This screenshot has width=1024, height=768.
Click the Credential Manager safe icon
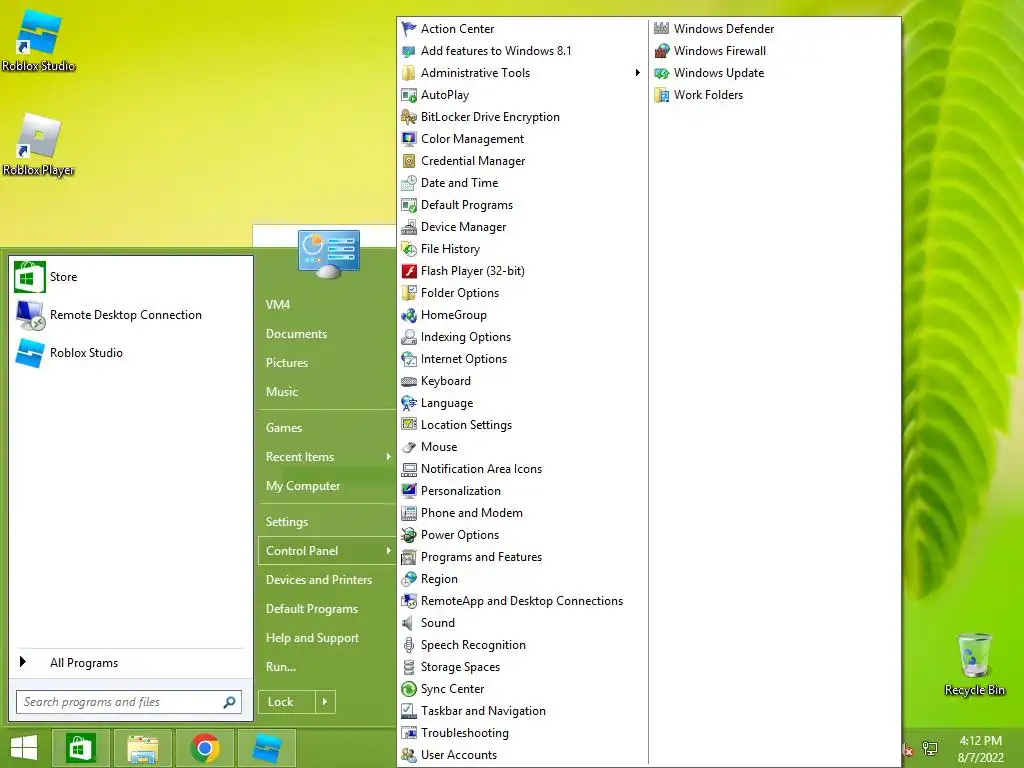pos(409,161)
